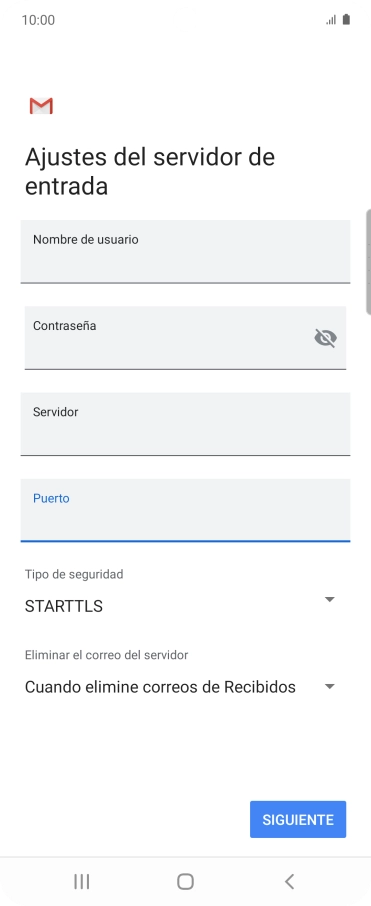The height and width of the screenshot is (906, 371).
Task: Tap the signal strength icon
Action: click(x=331, y=20)
